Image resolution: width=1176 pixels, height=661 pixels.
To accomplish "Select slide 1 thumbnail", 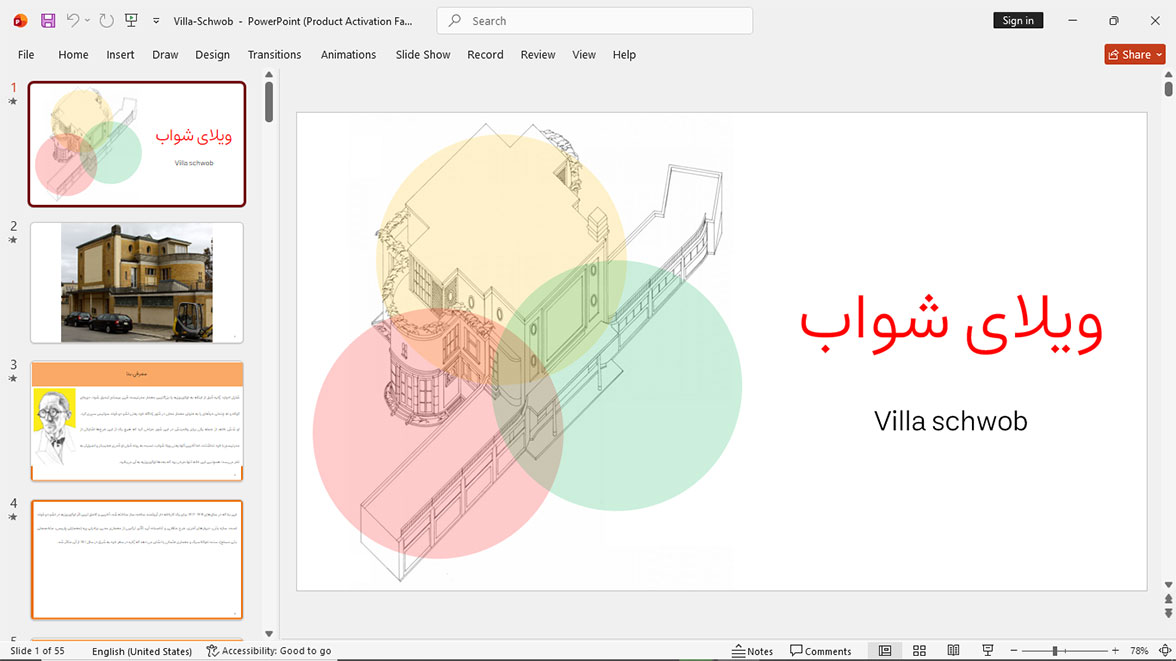I will pos(137,144).
